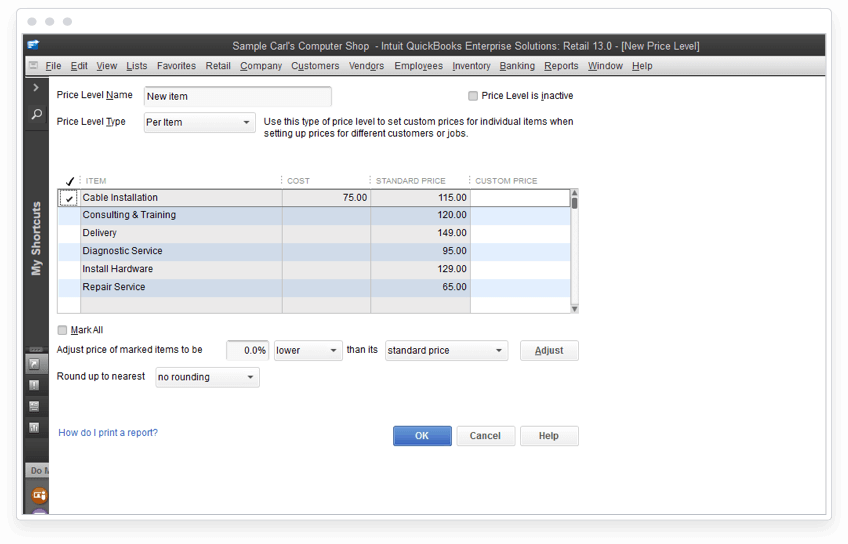Click the first shortcut icon below My Shortcuts

34,364
